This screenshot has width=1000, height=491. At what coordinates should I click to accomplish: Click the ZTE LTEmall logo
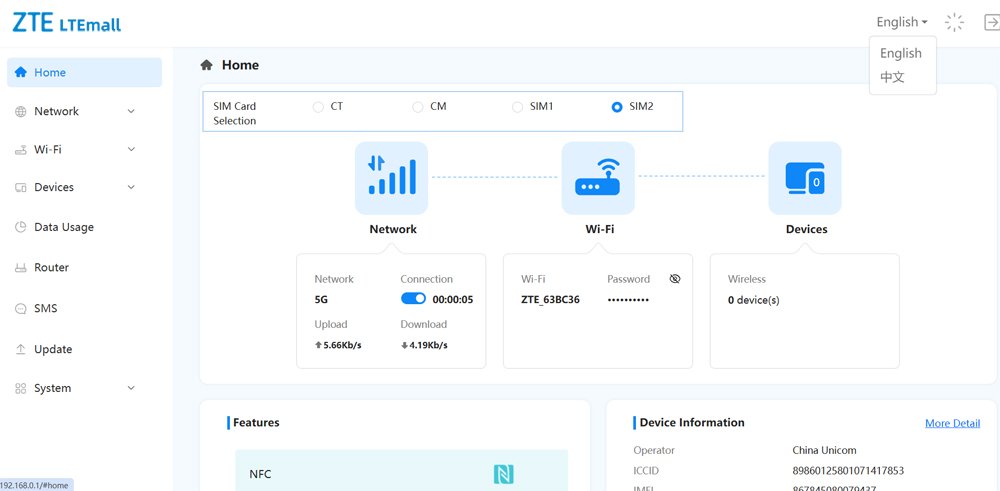click(67, 22)
